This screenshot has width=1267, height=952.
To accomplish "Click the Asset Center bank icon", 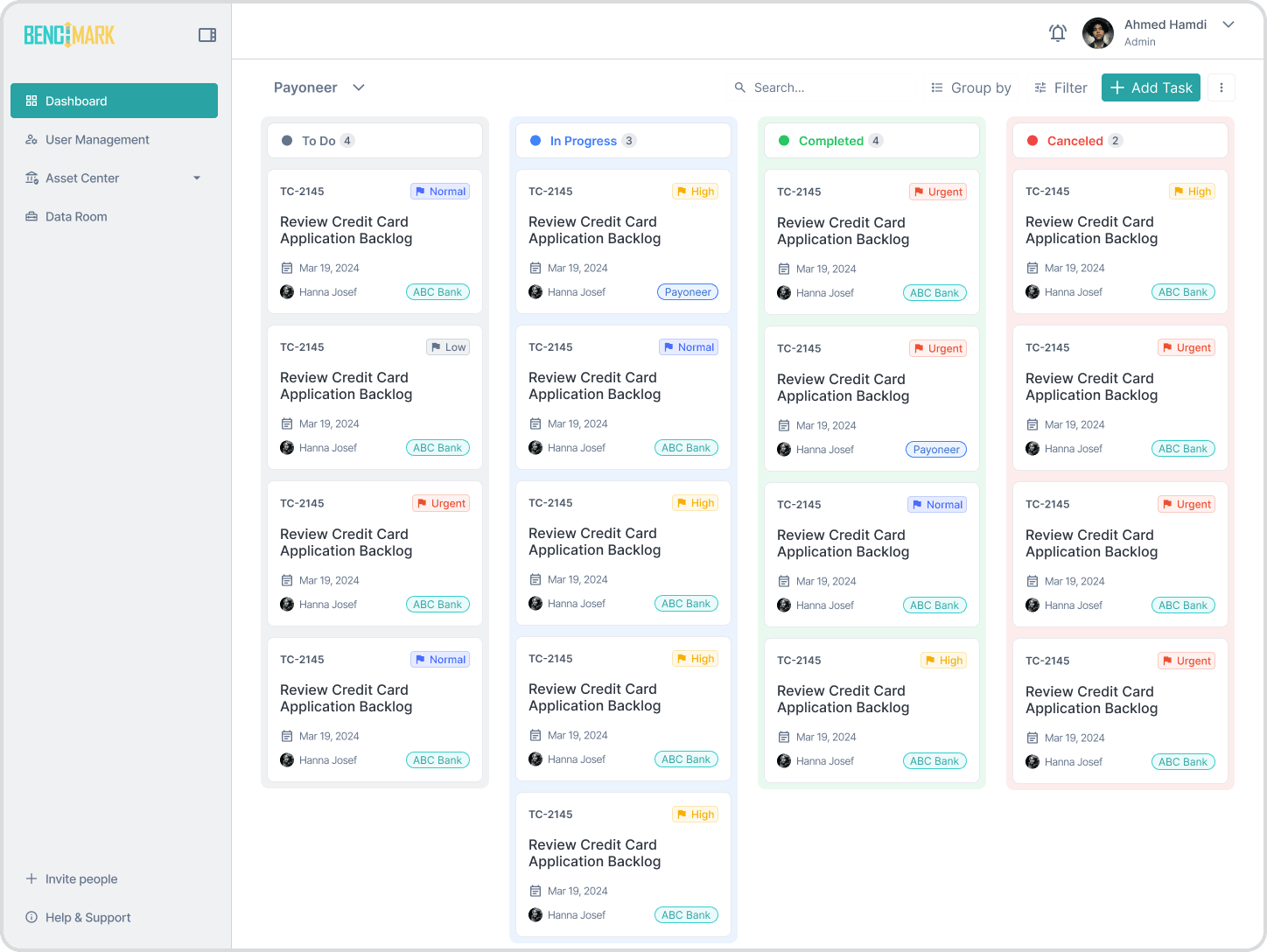I will coord(31,178).
